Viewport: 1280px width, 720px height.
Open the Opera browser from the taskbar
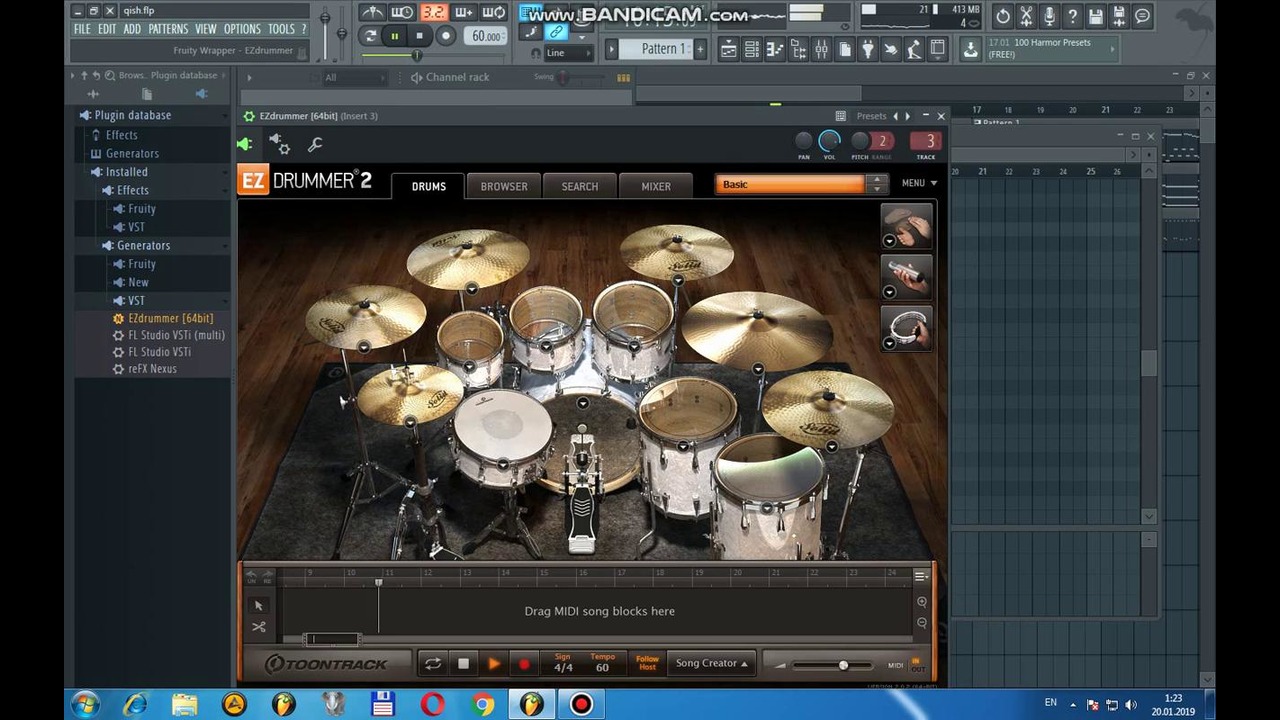pyautogui.click(x=432, y=704)
